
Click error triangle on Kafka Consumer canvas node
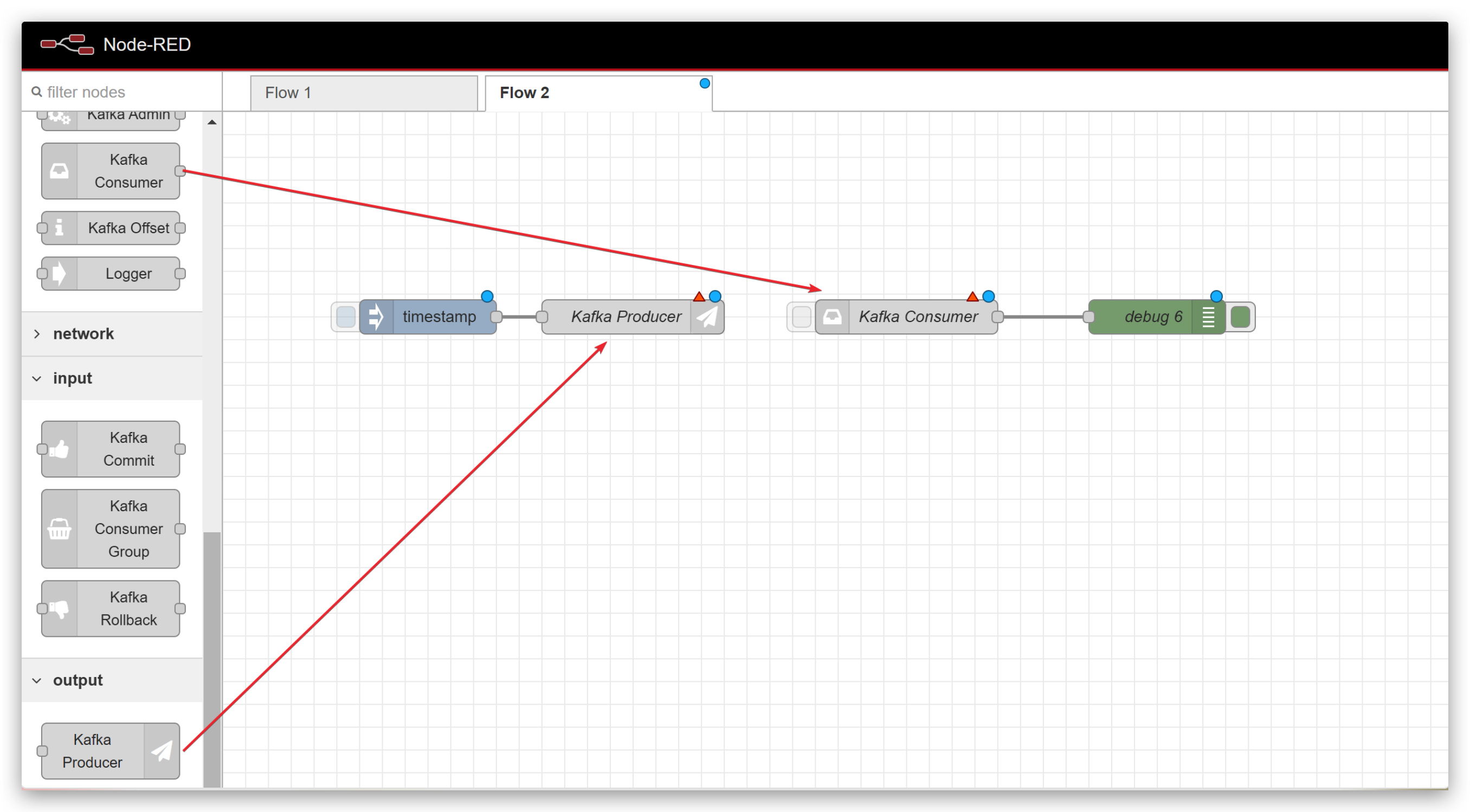tap(972, 296)
